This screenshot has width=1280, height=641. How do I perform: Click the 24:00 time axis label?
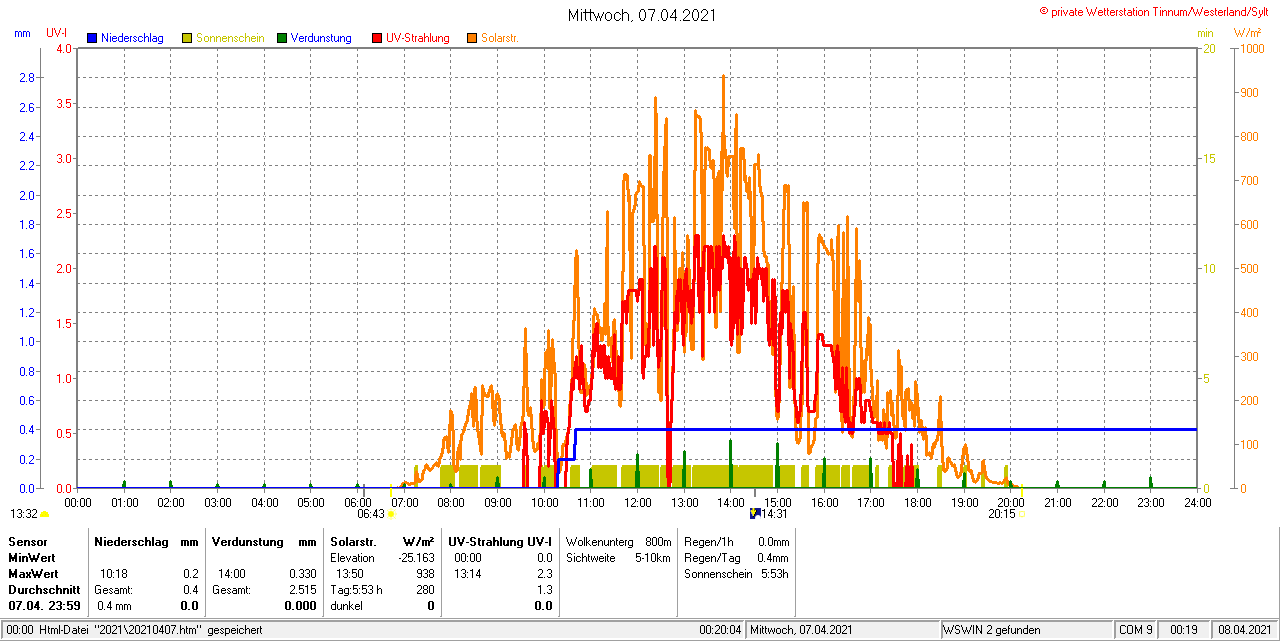point(1198,502)
